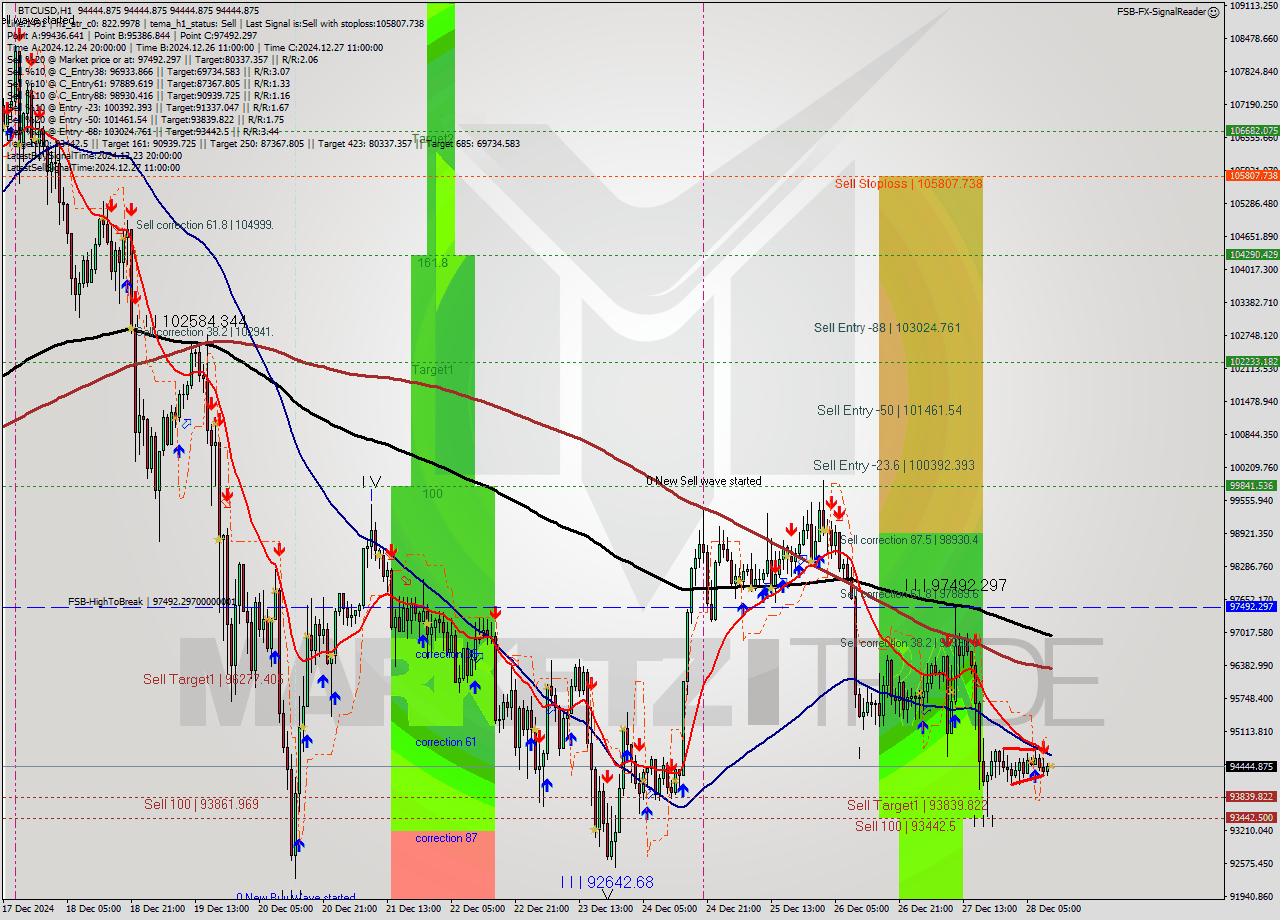Click the 100 level label on green zone
Viewport: 1280px width, 920px height.
pos(432,494)
